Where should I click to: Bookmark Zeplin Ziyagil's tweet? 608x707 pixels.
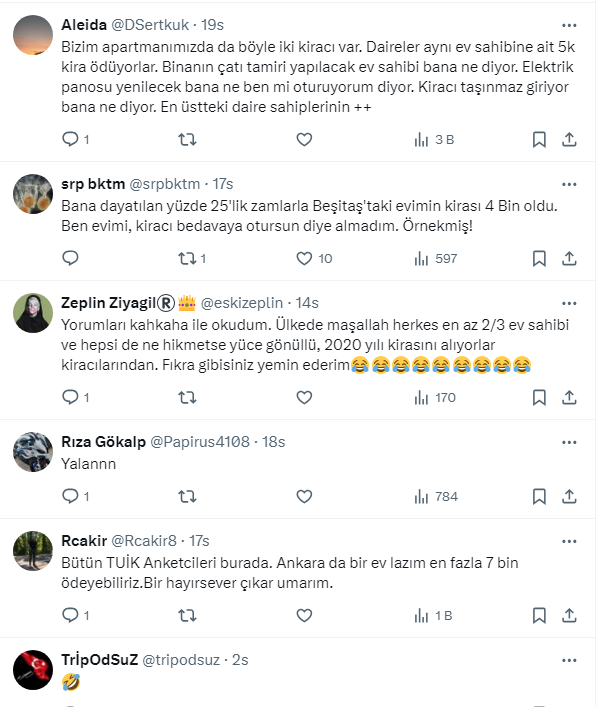(539, 397)
